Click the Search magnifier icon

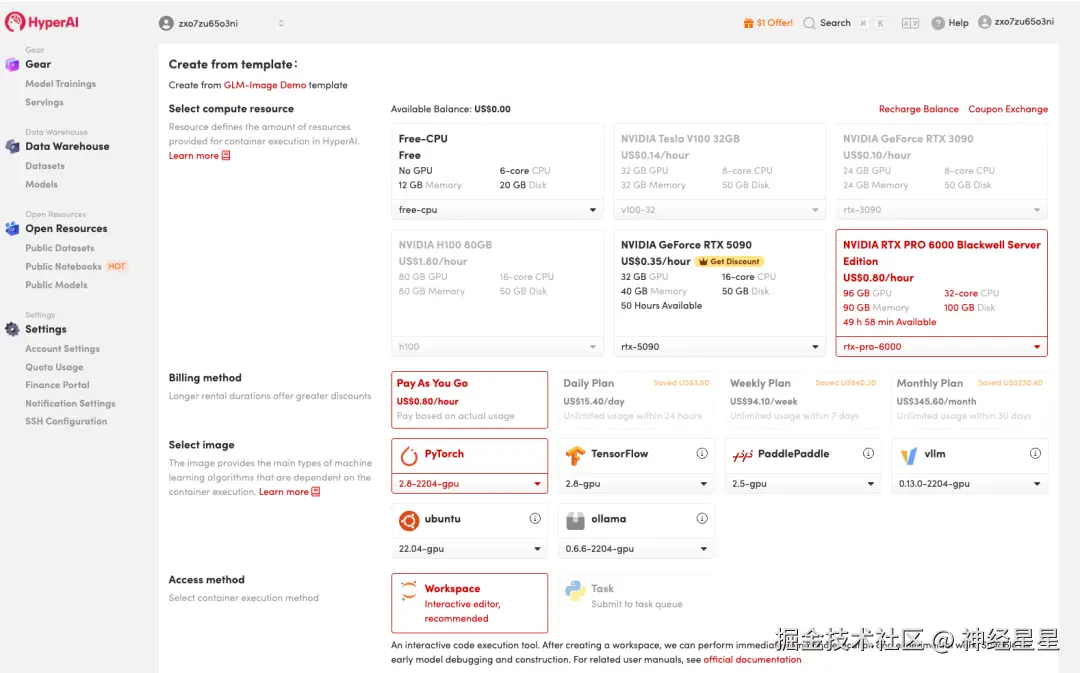point(809,23)
